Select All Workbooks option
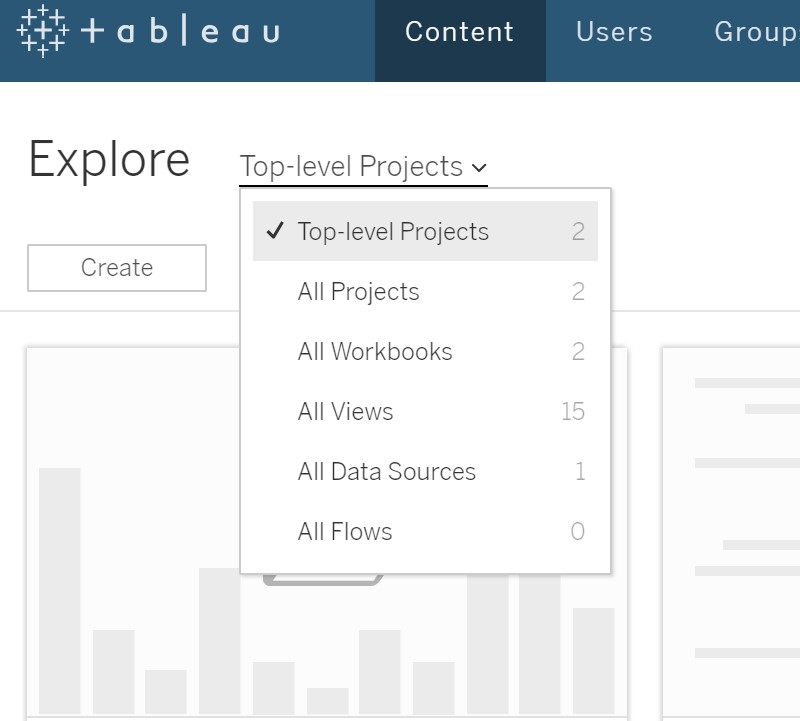This screenshot has height=721, width=800. (425, 352)
